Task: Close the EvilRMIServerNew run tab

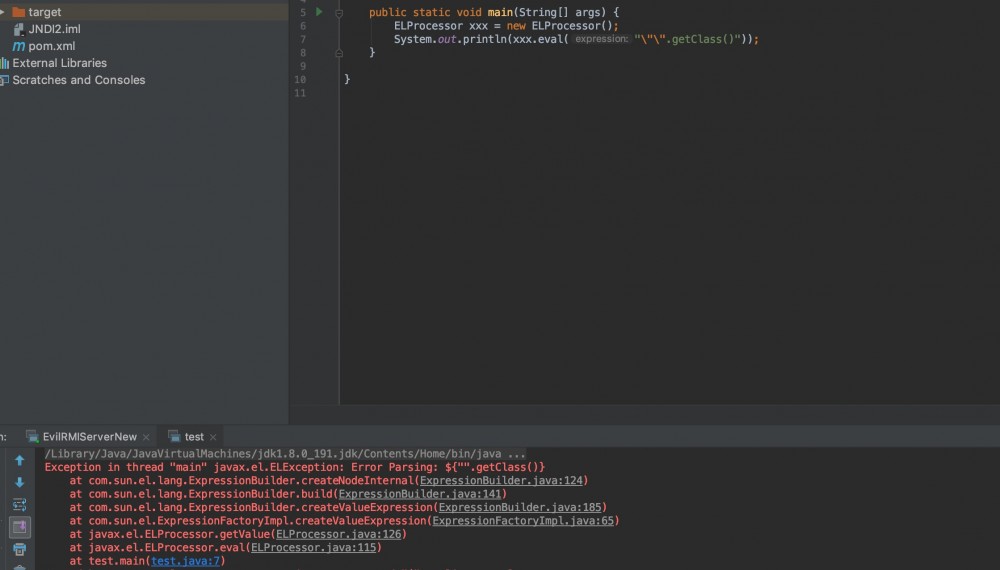Action: point(146,437)
